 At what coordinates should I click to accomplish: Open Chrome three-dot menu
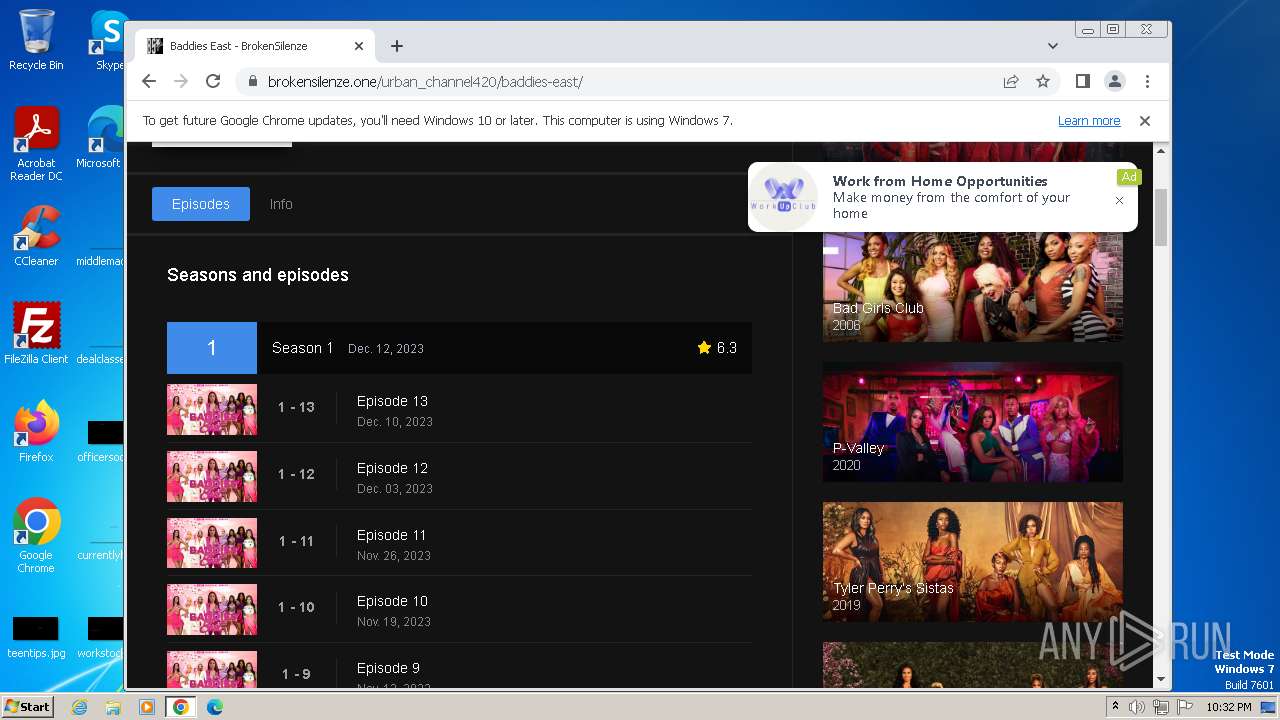1147,81
